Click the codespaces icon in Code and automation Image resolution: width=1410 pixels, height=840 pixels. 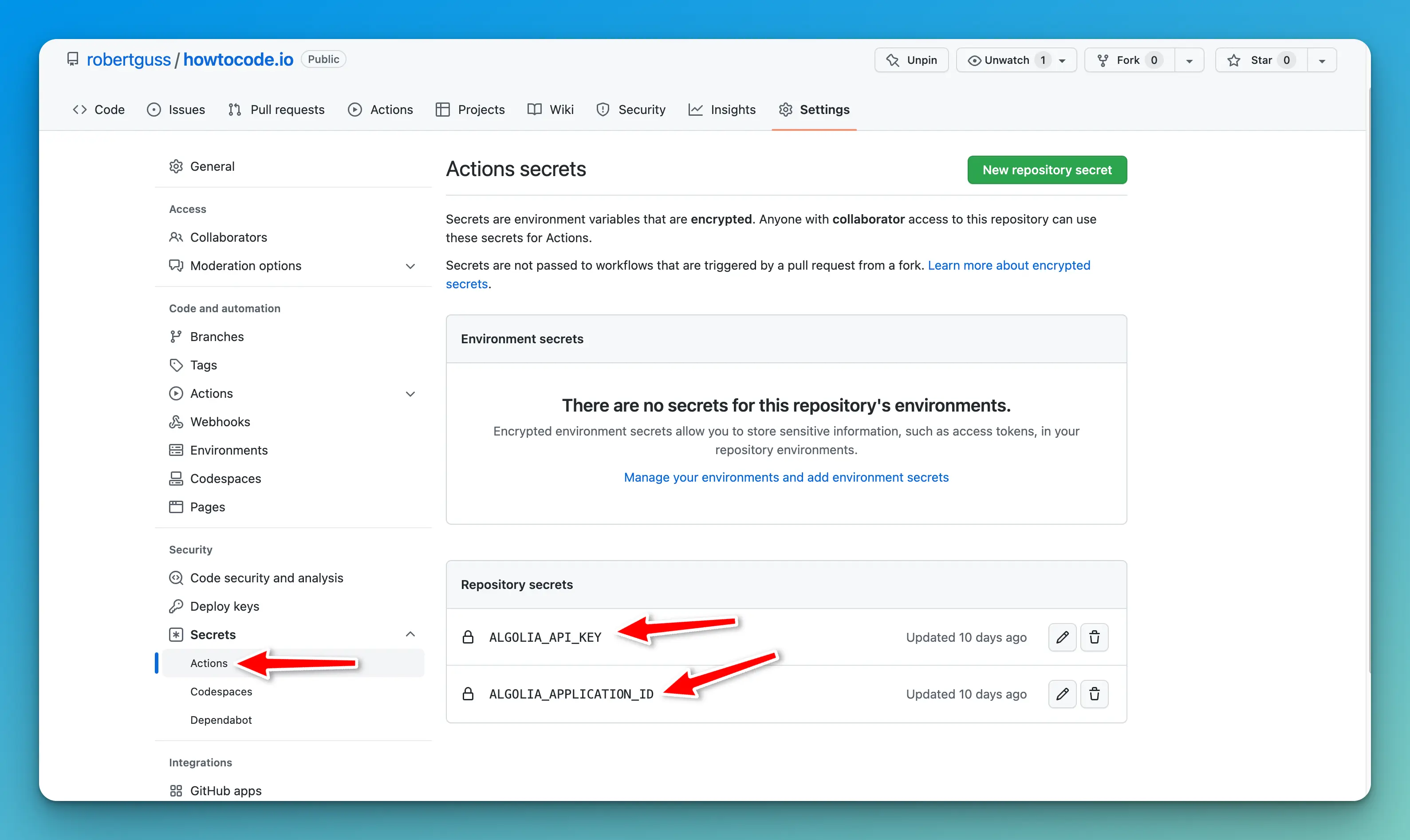[x=176, y=478]
